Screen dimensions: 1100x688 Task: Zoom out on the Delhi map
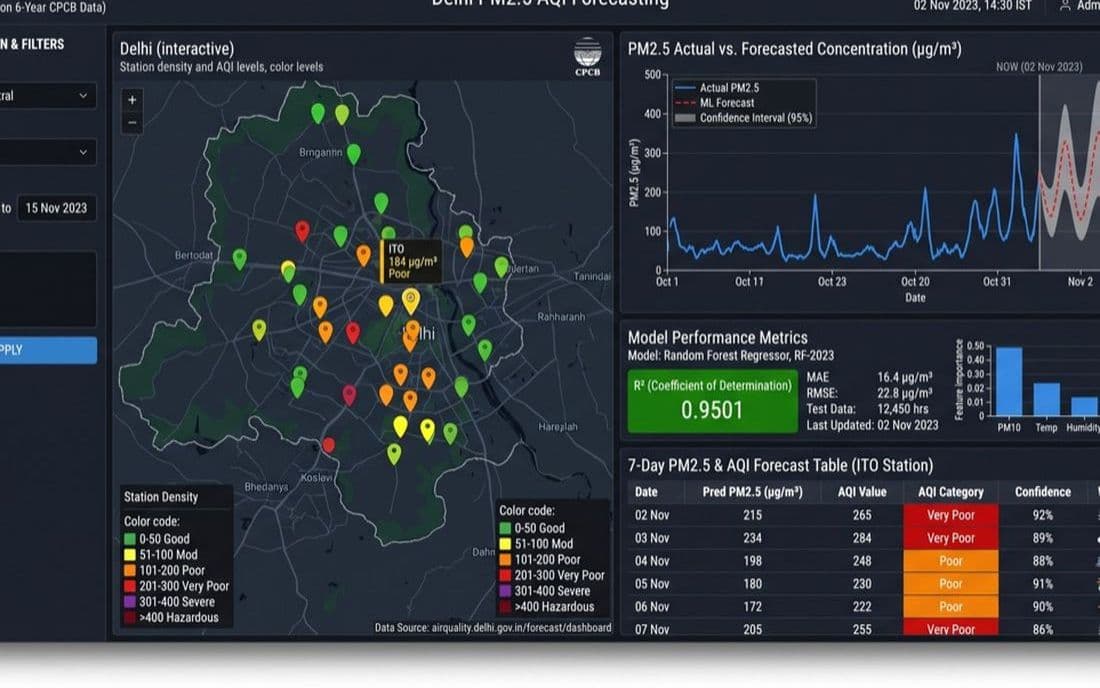point(132,123)
